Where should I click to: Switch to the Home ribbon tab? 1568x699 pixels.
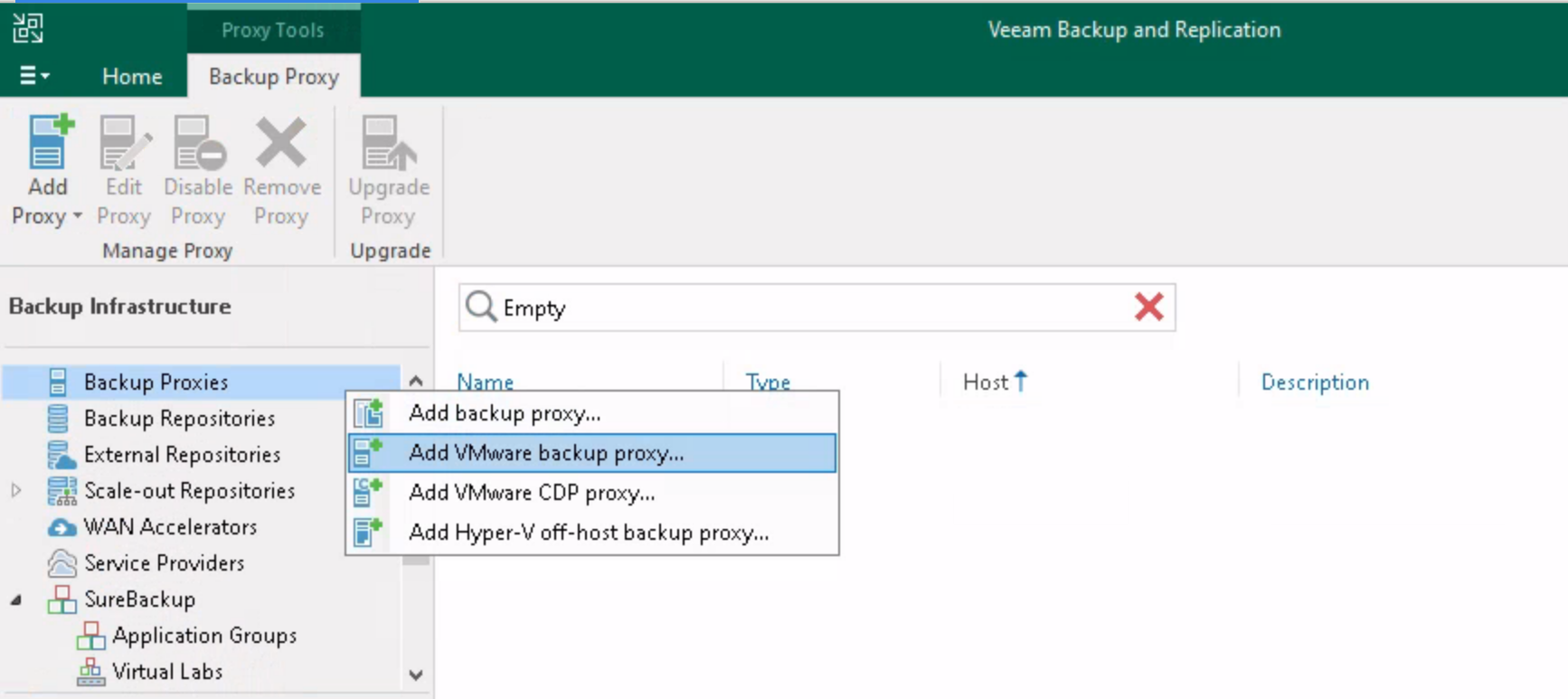[132, 77]
